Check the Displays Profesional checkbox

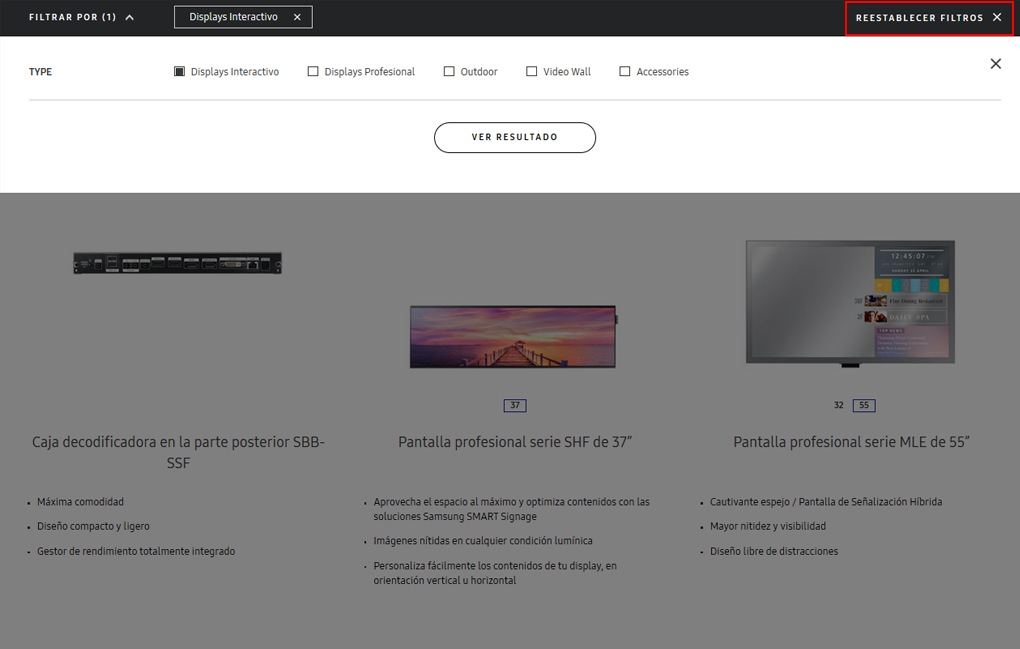pyautogui.click(x=313, y=72)
